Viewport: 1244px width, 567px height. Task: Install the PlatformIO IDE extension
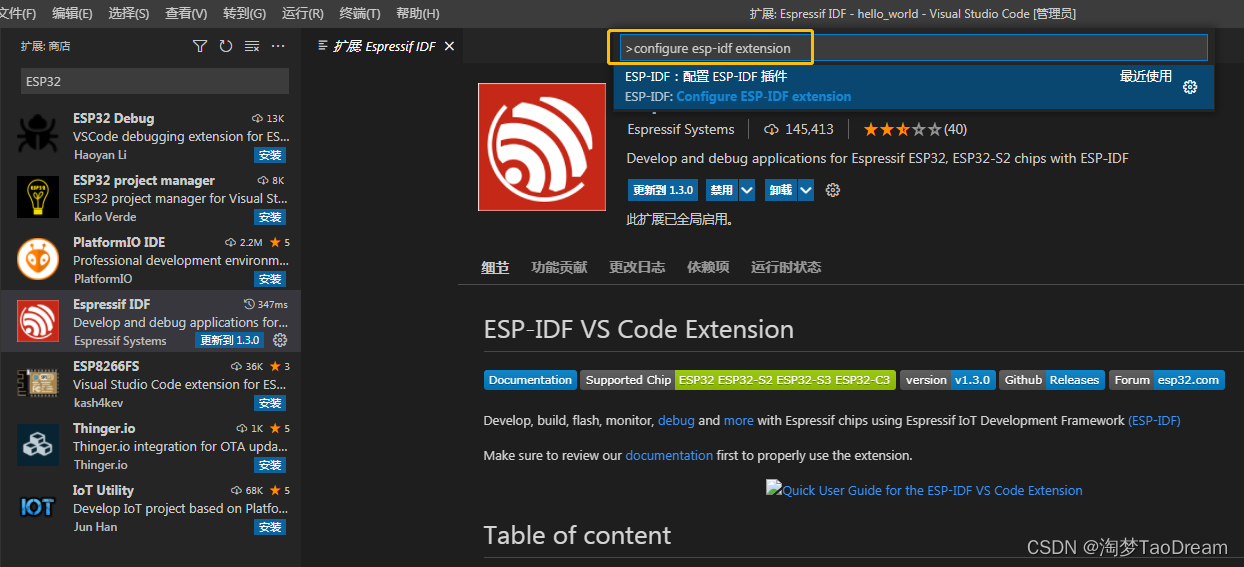(x=270, y=279)
